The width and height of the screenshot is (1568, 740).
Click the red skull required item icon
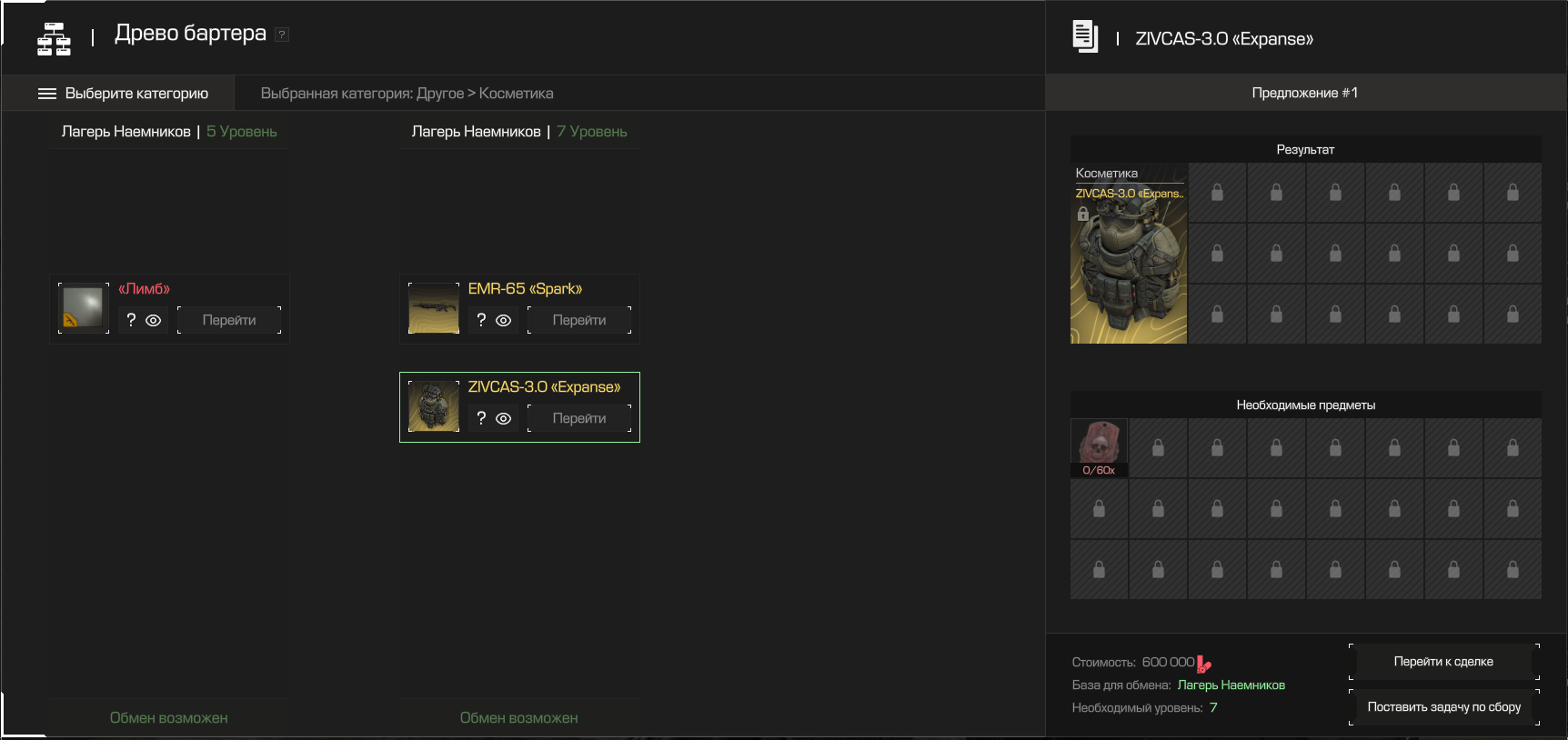[1099, 445]
